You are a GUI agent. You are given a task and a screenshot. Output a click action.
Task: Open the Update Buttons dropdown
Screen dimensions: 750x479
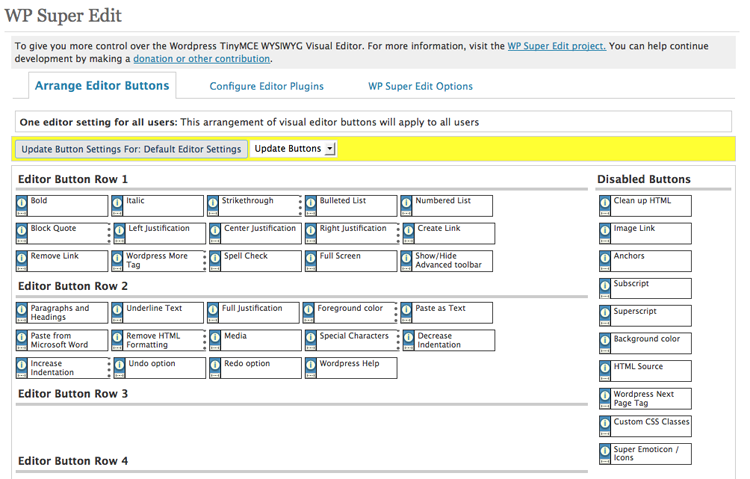tap(294, 149)
